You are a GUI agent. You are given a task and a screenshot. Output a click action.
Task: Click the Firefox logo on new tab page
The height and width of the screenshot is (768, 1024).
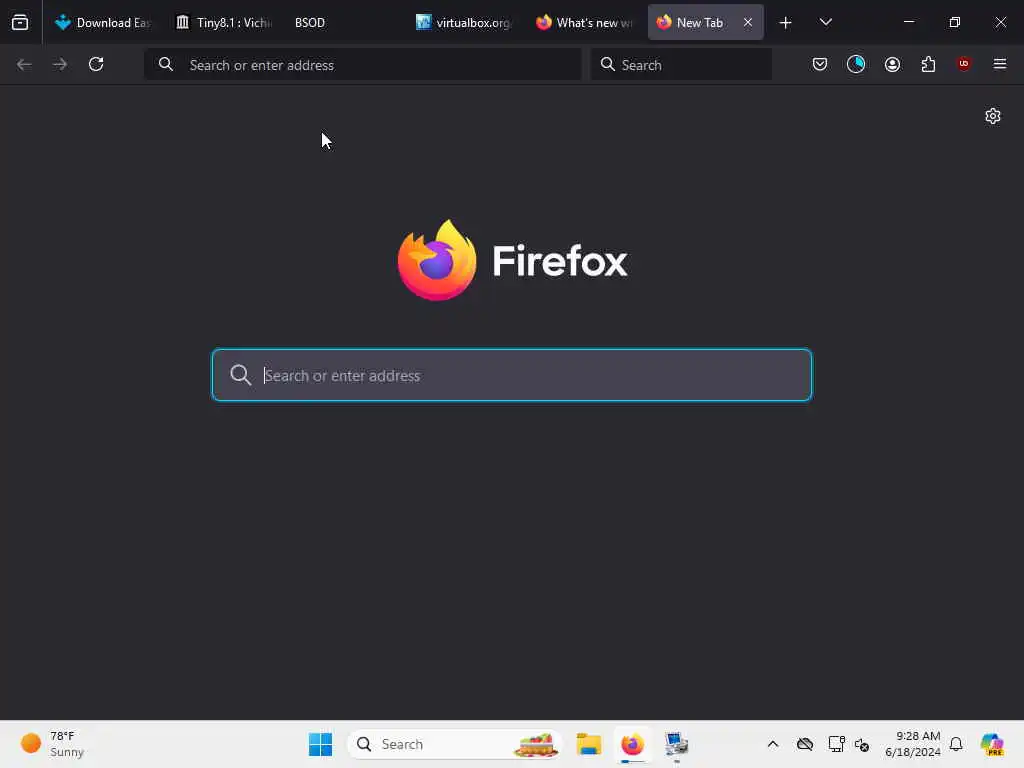coord(512,261)
